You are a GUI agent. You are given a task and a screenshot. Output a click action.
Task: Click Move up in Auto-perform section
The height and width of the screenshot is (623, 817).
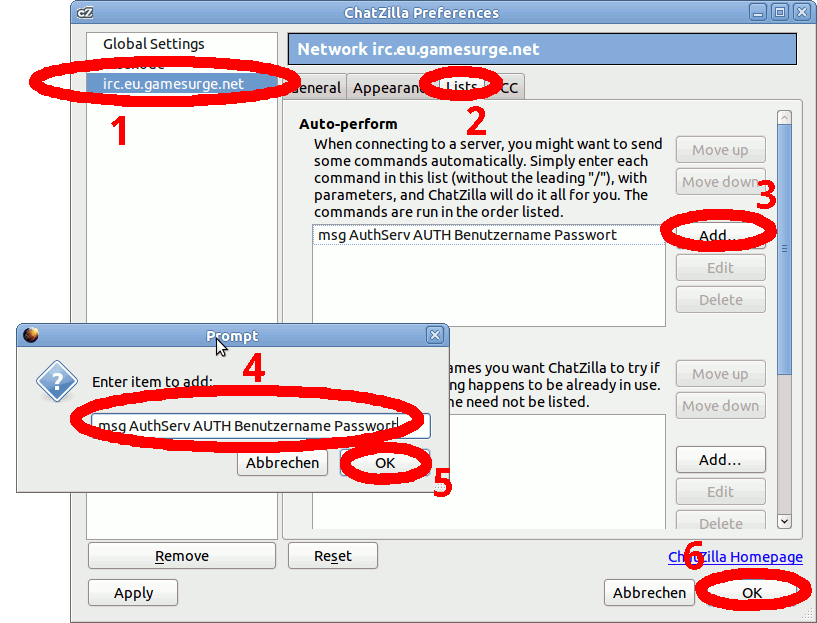[x=721, y=150]
